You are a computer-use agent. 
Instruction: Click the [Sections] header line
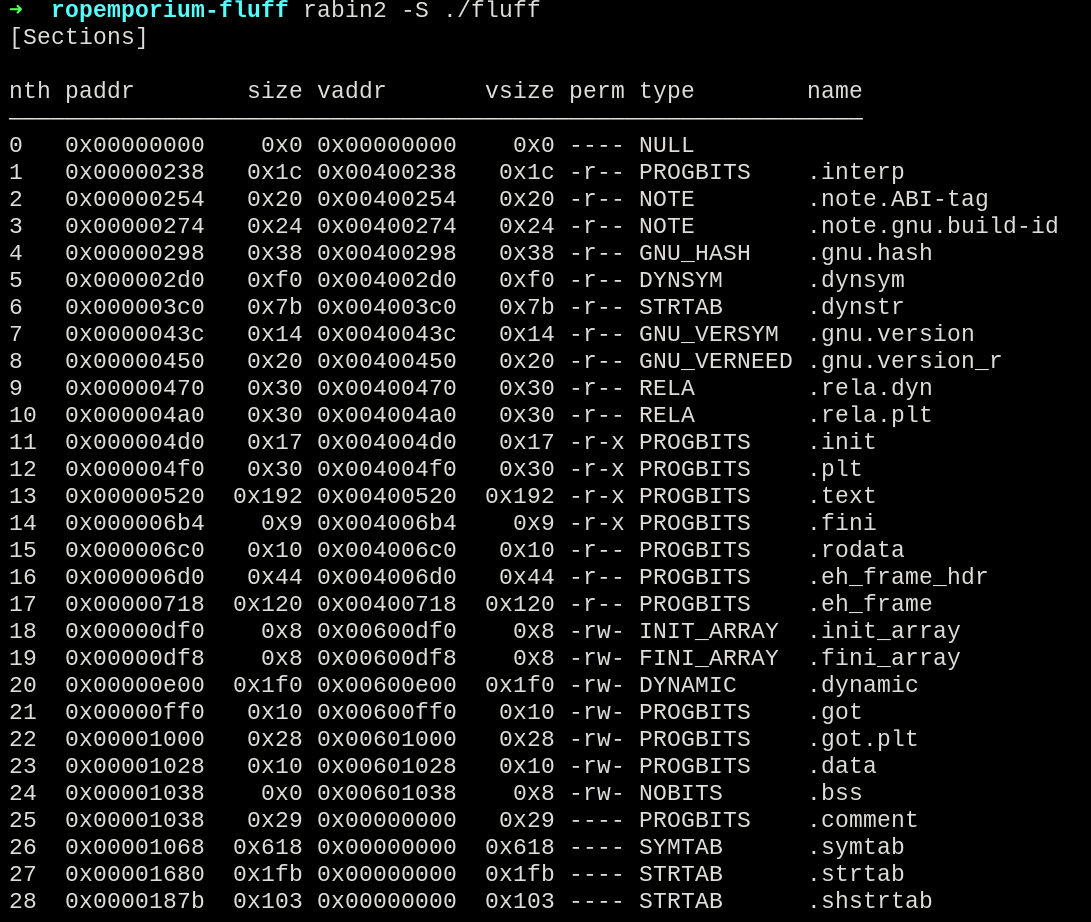[x=78, y=38]
